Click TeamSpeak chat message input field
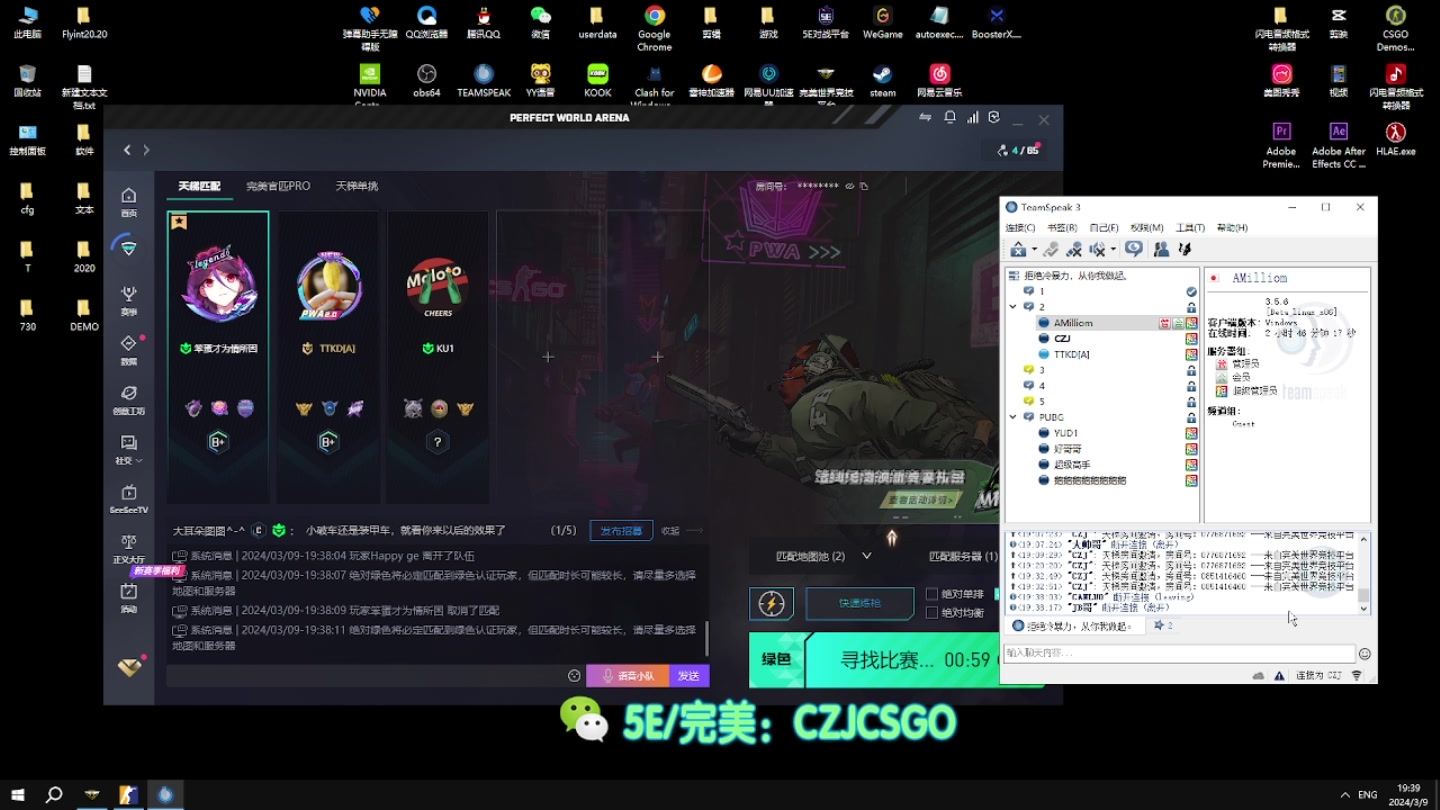 pyautogui.click(x=1179, y=653)
